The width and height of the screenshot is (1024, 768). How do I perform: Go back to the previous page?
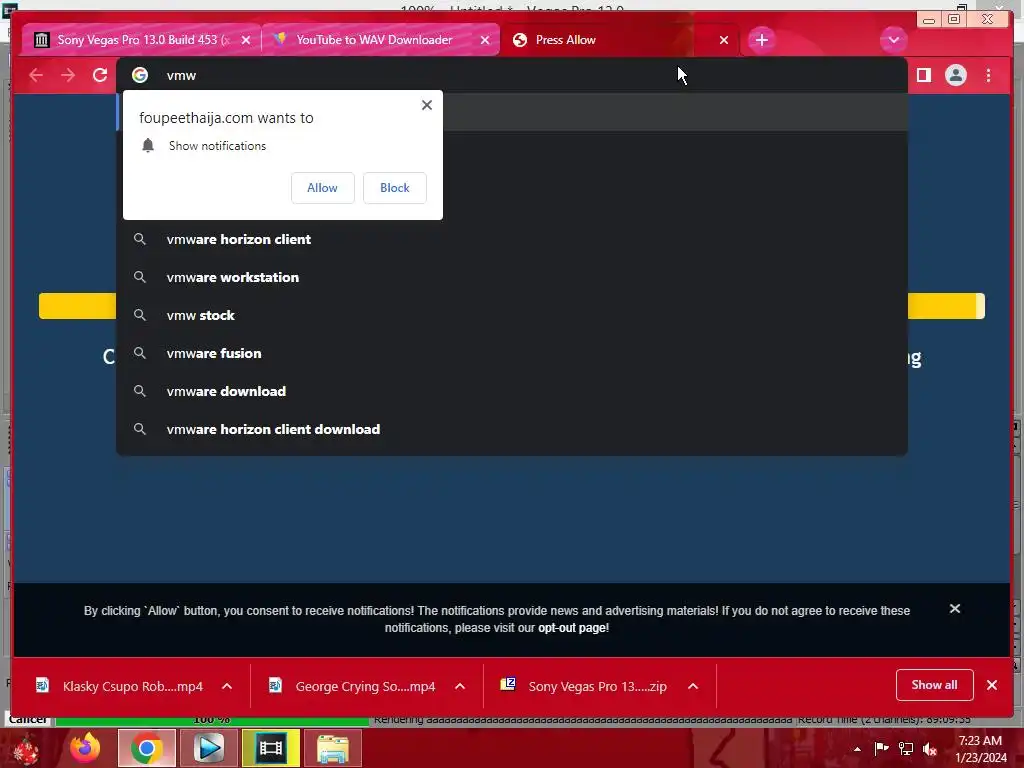(36, 76)
